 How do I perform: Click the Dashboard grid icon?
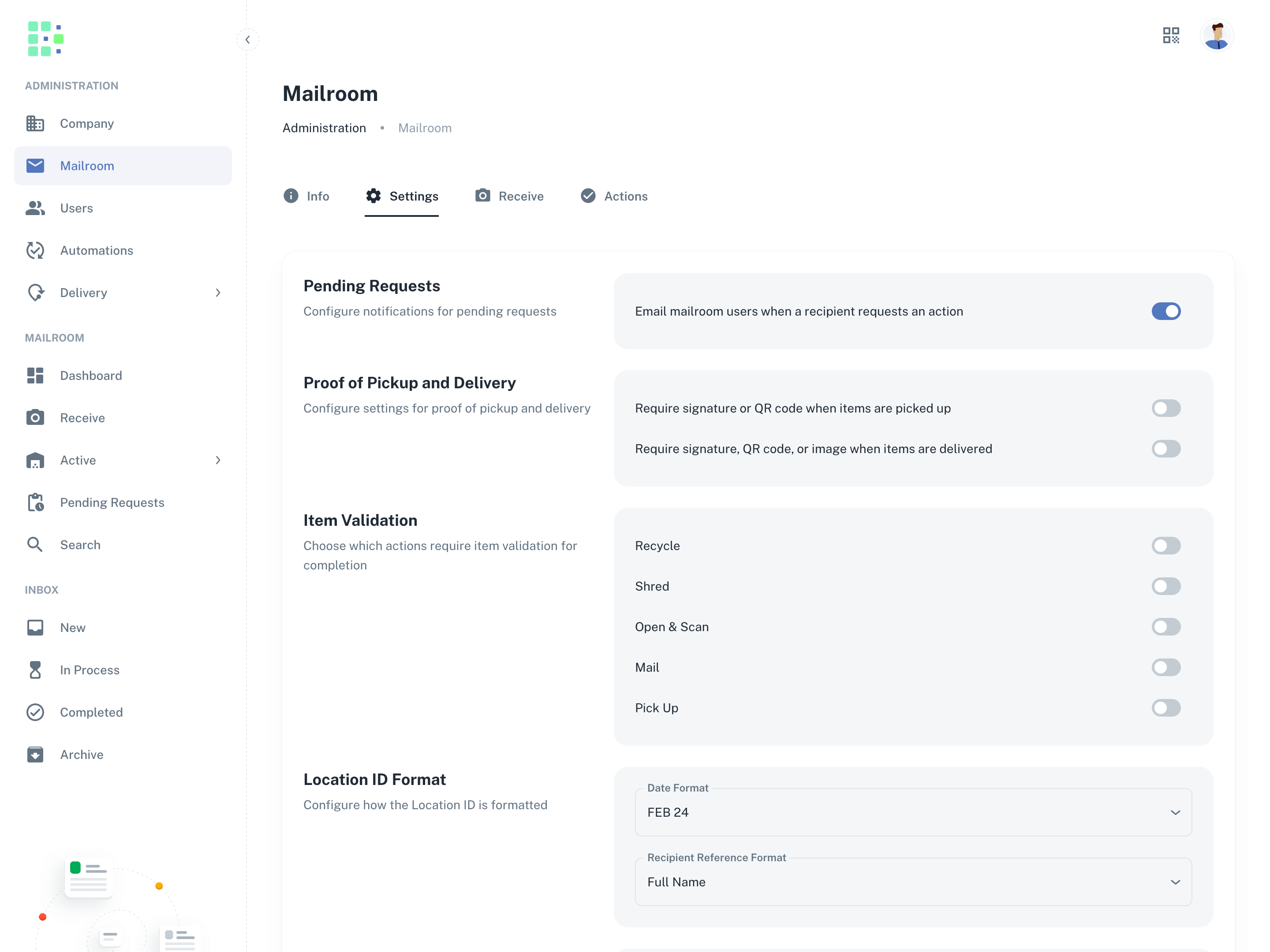[35, 376]
